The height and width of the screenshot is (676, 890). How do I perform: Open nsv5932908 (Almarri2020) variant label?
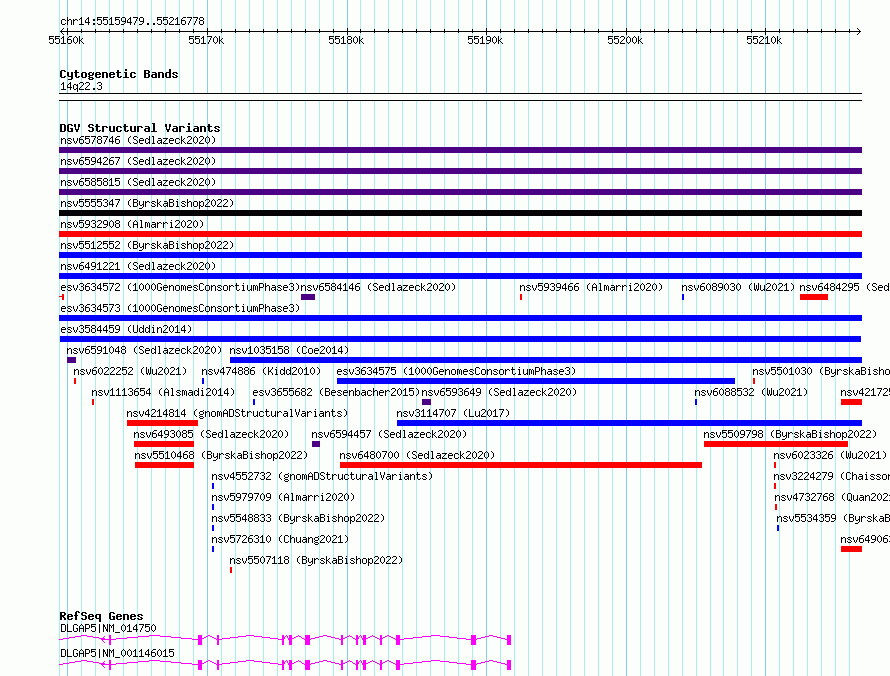click(x=132, y=224)
